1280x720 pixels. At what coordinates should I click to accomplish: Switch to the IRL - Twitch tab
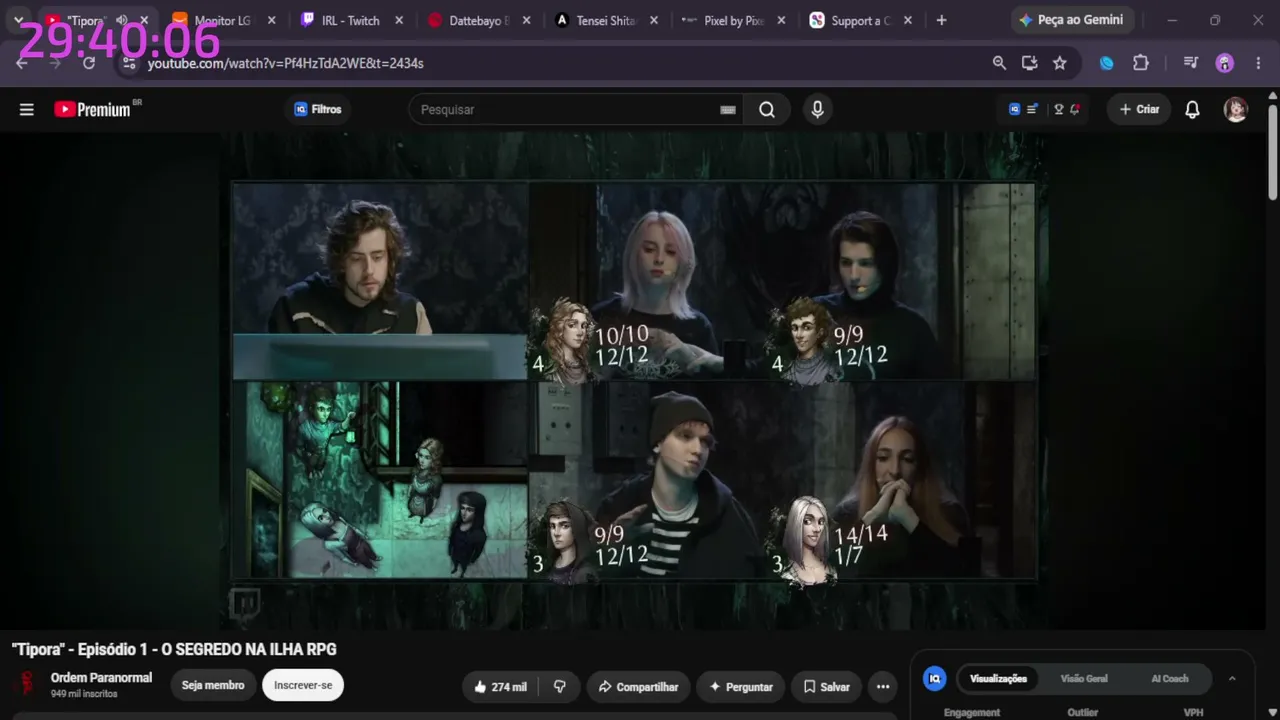[x=349, y=20]
